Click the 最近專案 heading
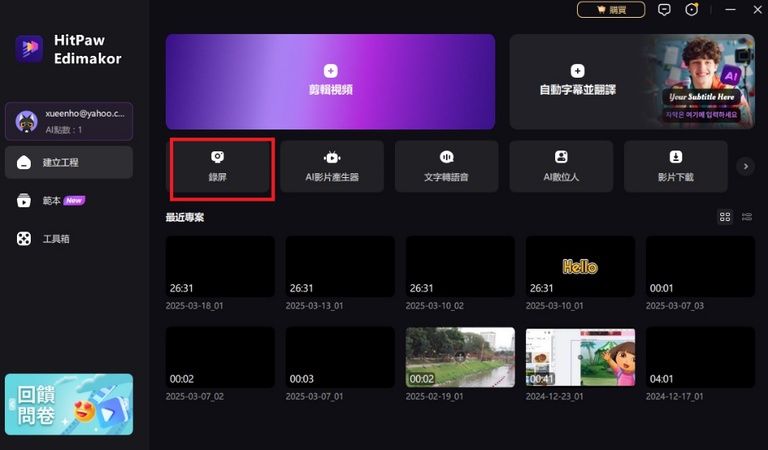Image resolution: width=768 pixels, height=450 pixels. tap(185, 217)
